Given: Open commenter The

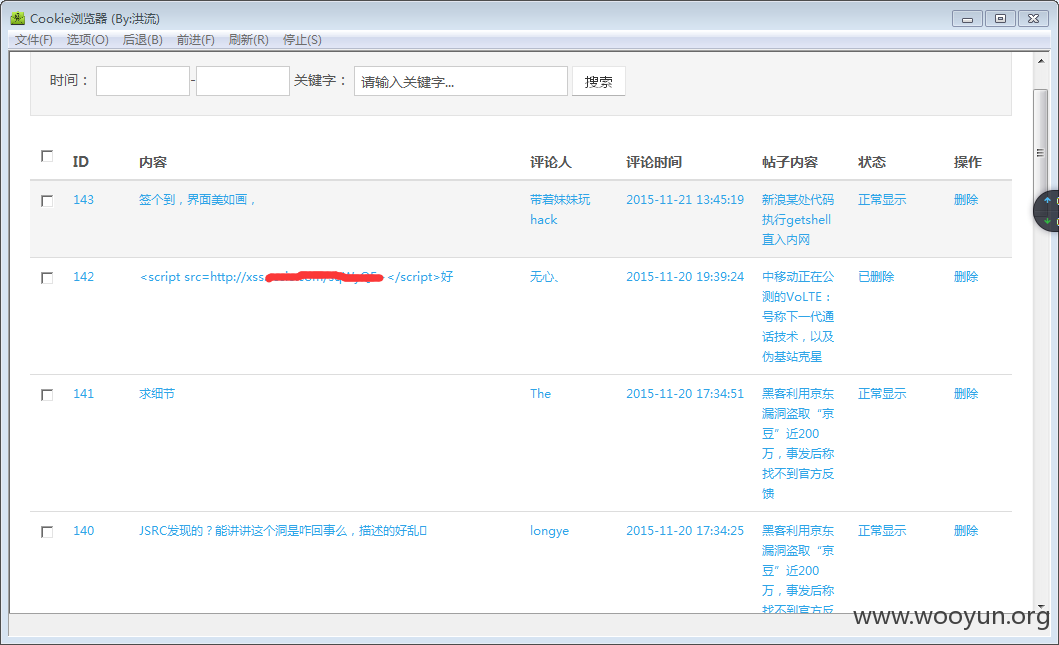Looking at the screenshot, I should pyautogui.click(x=540, y=393).
